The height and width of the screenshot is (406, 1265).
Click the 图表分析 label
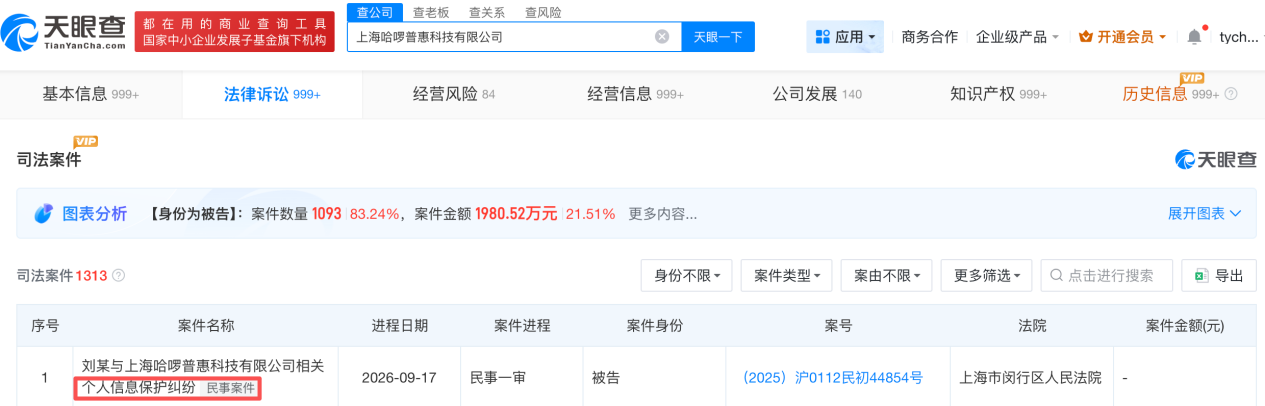pyautogui.click(x=95, y=214)
